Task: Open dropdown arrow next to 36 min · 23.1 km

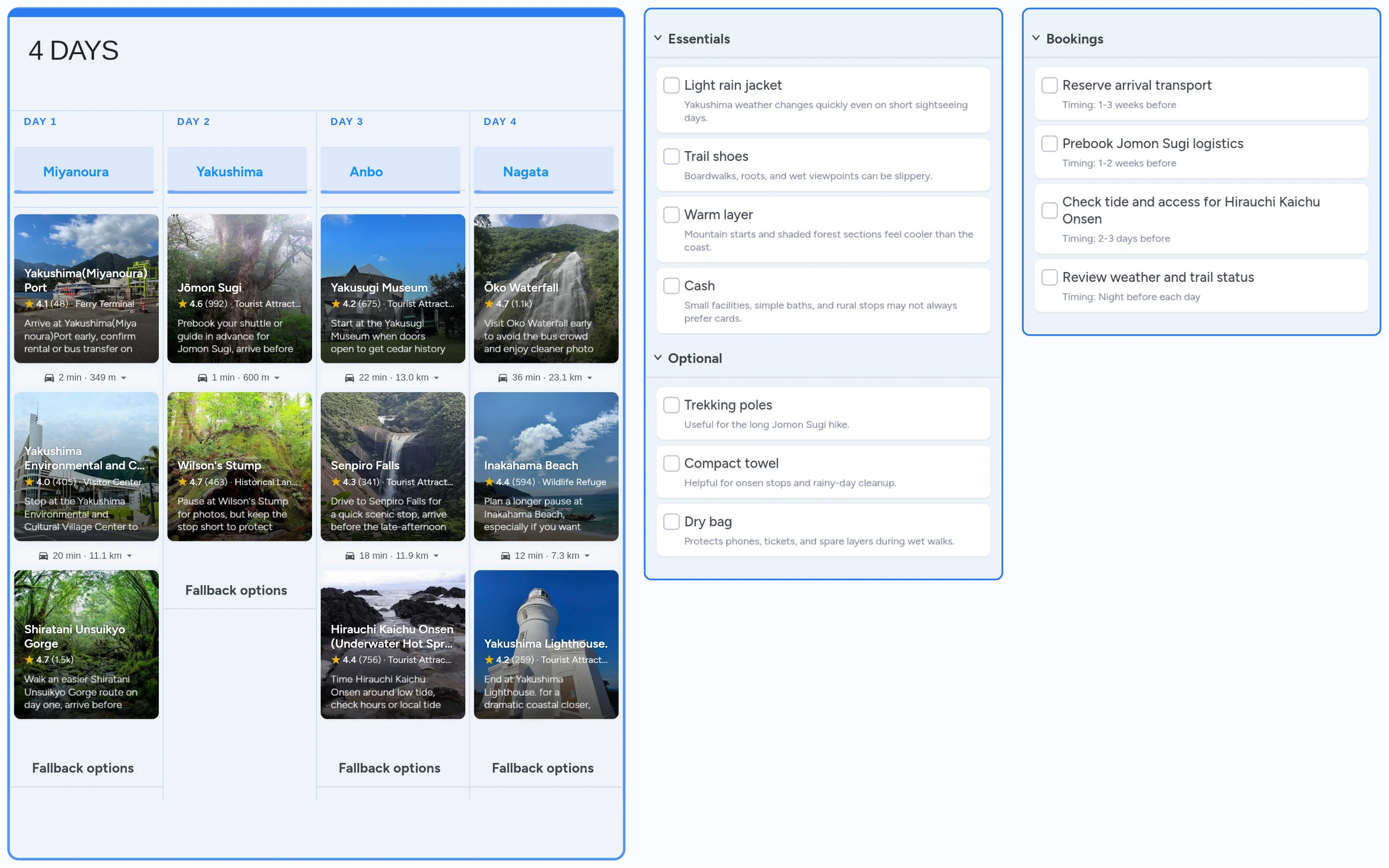Action: 589,378
